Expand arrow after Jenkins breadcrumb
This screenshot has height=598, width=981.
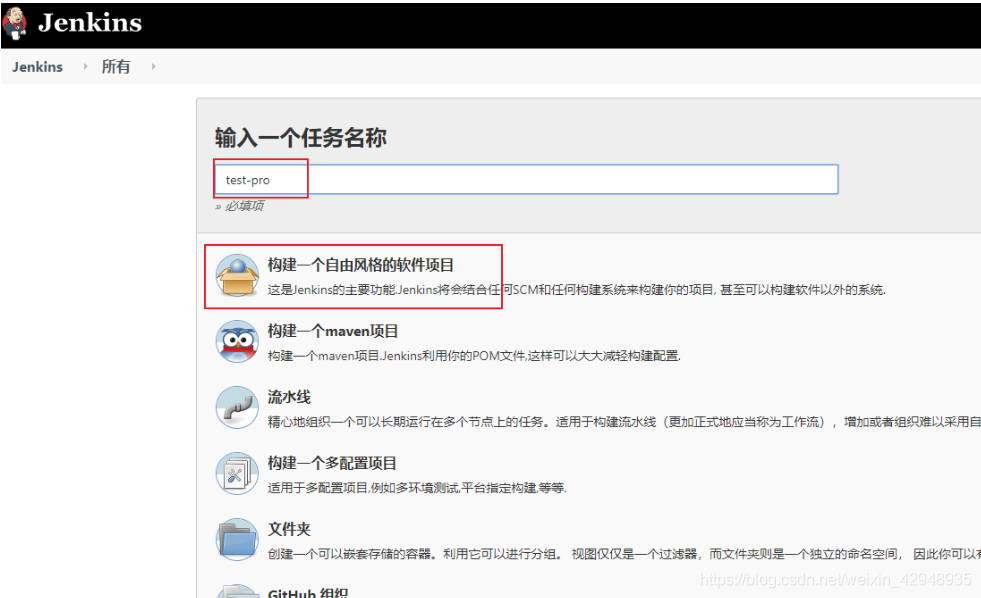coord(85,66)
